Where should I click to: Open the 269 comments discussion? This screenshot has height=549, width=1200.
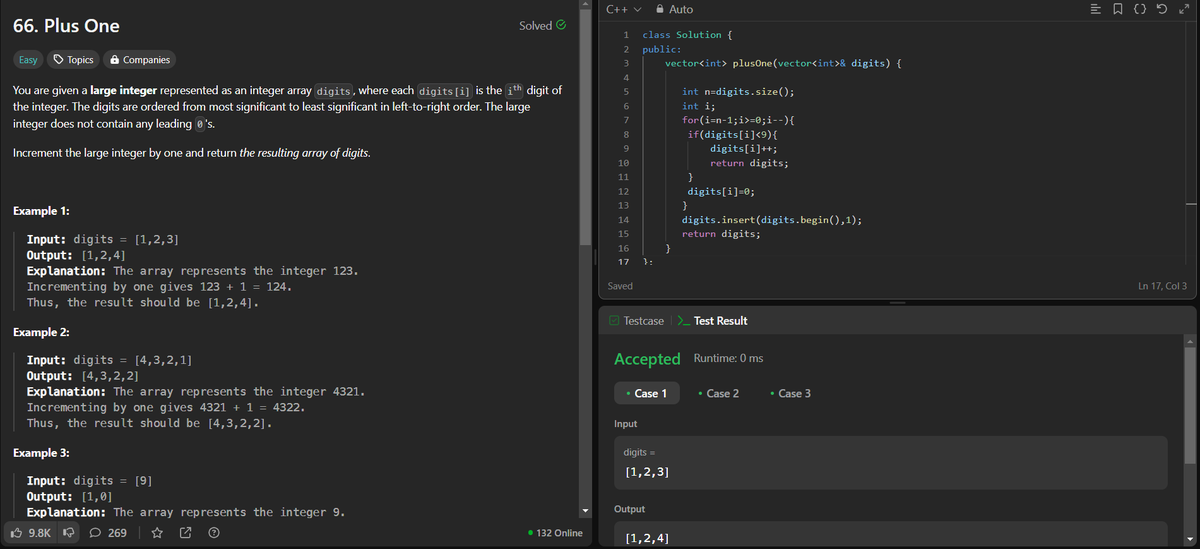point(108,533)
